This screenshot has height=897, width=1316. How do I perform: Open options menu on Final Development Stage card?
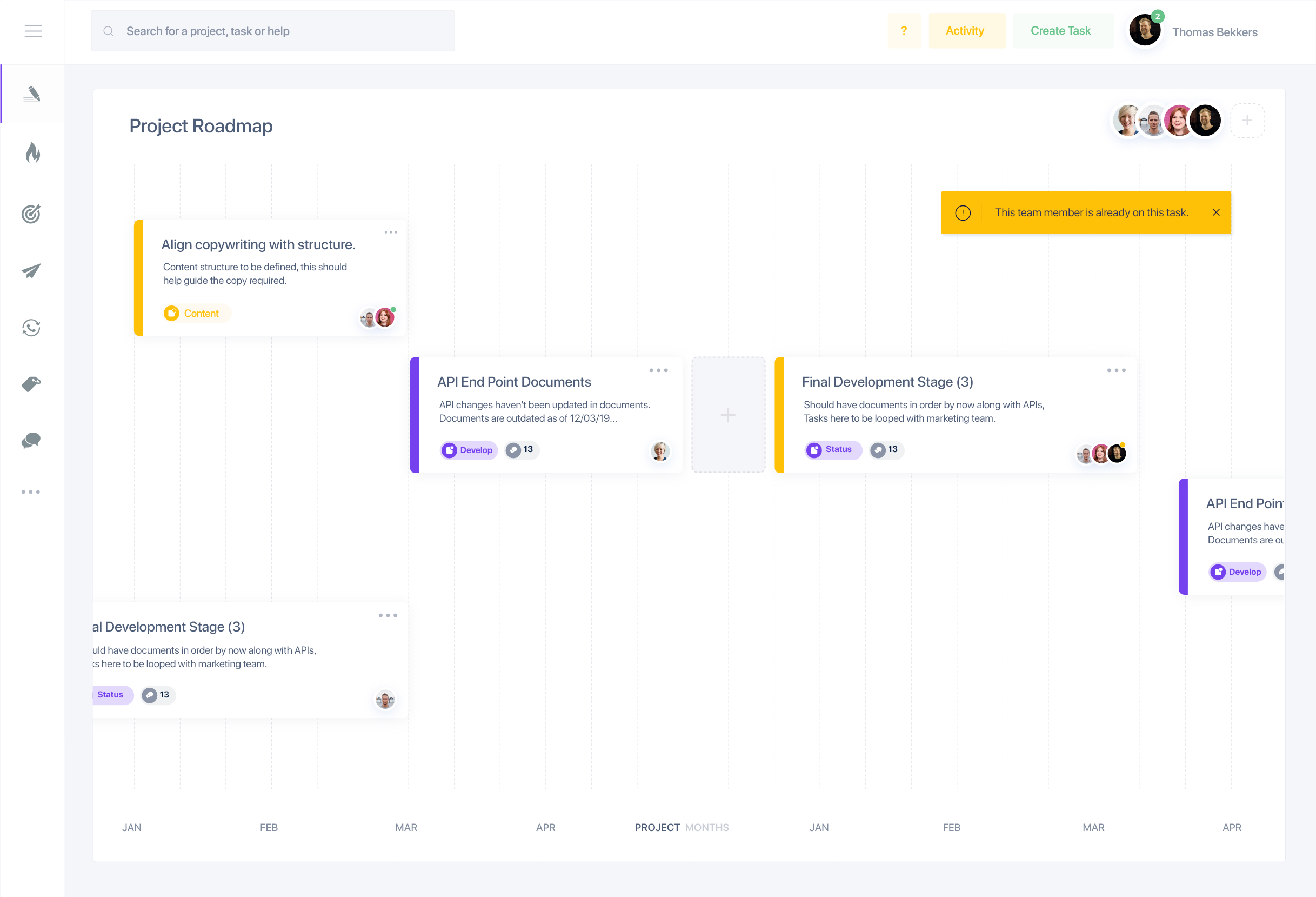[1116, 370]
